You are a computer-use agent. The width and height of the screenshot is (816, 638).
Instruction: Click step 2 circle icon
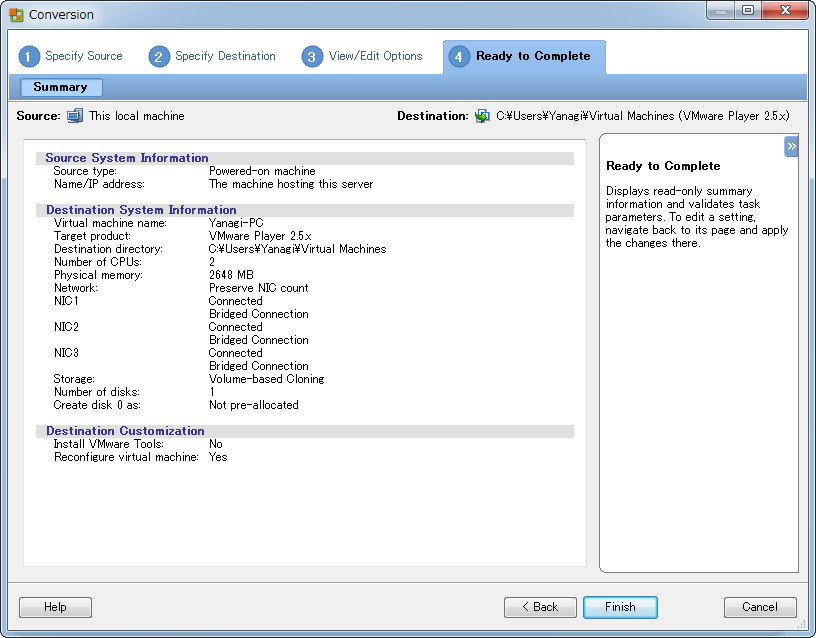159,56
